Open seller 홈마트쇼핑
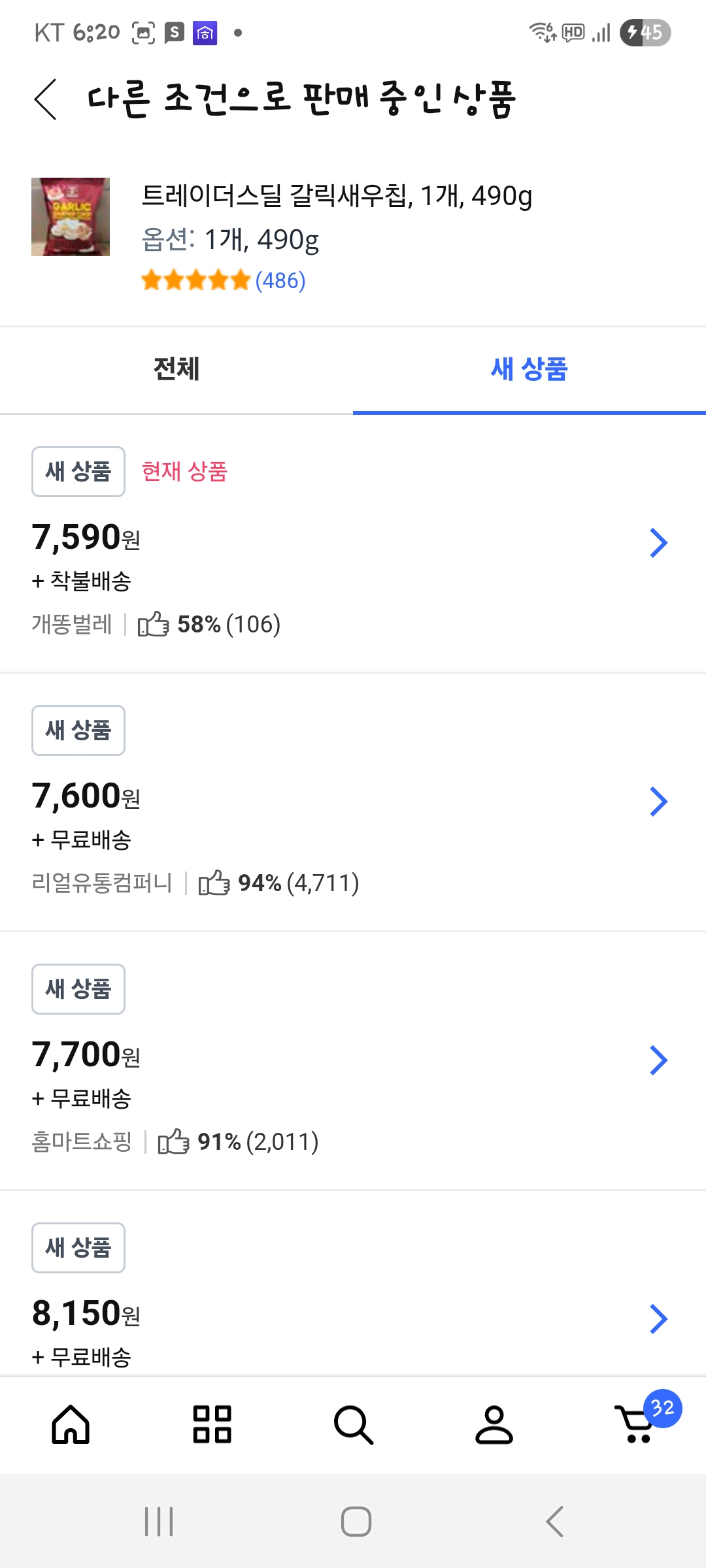 click(x=82, y=1141)
